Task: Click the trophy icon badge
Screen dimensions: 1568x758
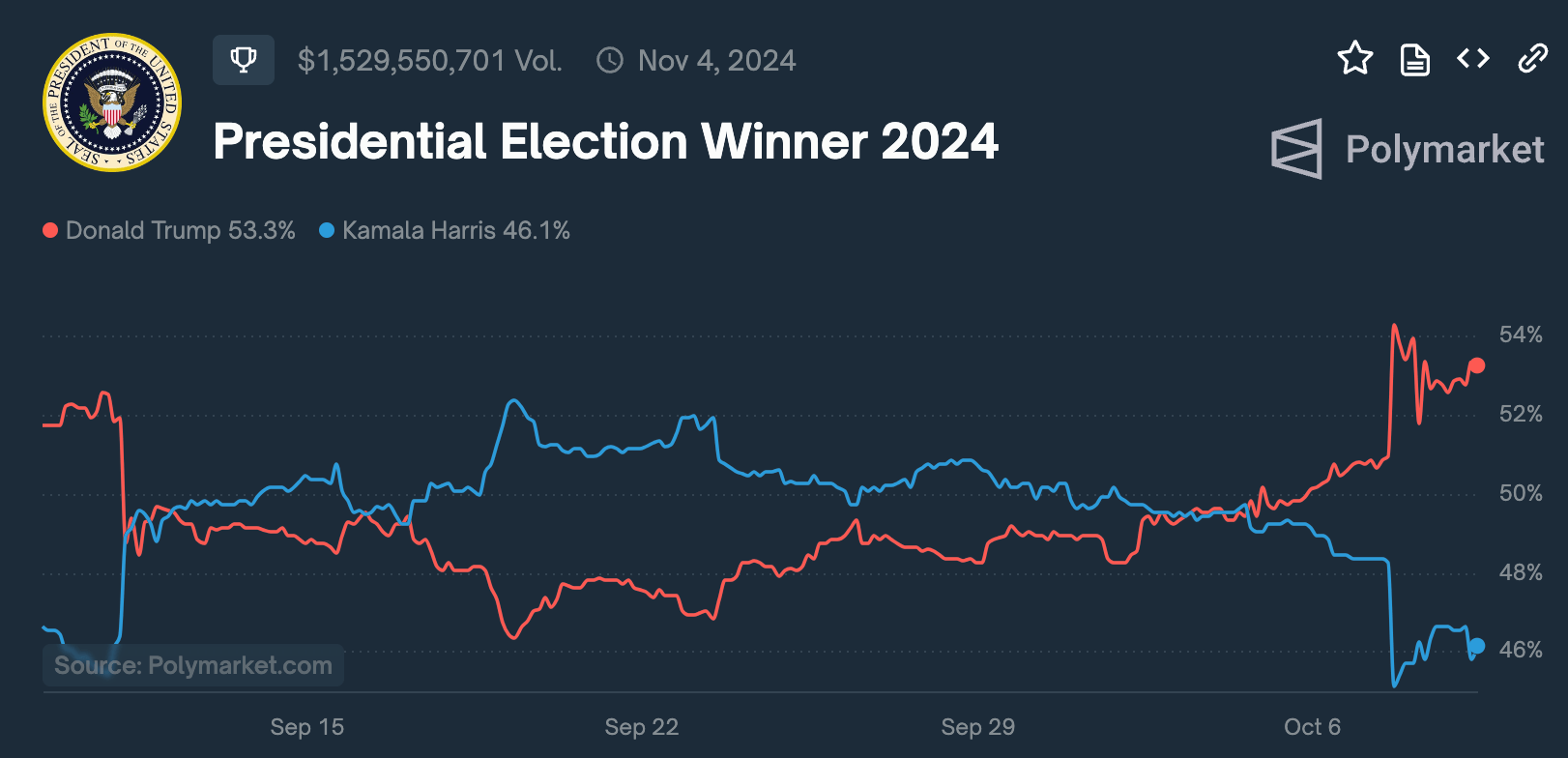Action: click(x=244, y=60)
